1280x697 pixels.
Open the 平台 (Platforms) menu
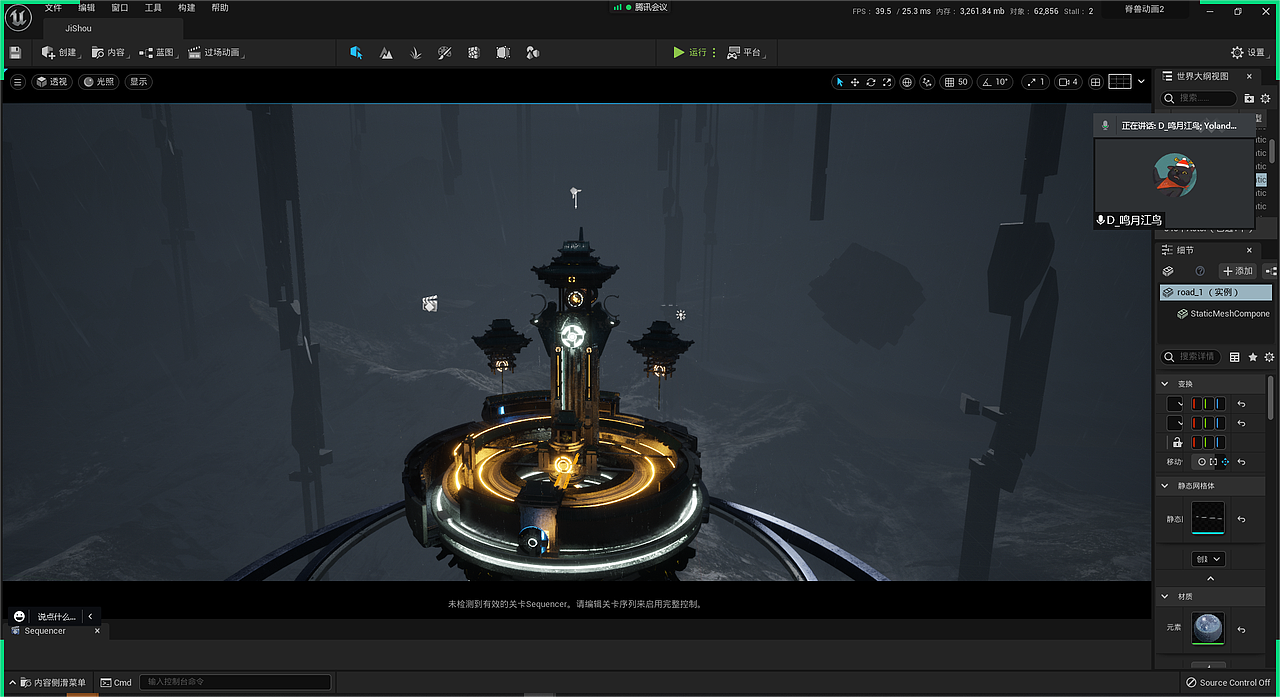(x=745, y=52)
